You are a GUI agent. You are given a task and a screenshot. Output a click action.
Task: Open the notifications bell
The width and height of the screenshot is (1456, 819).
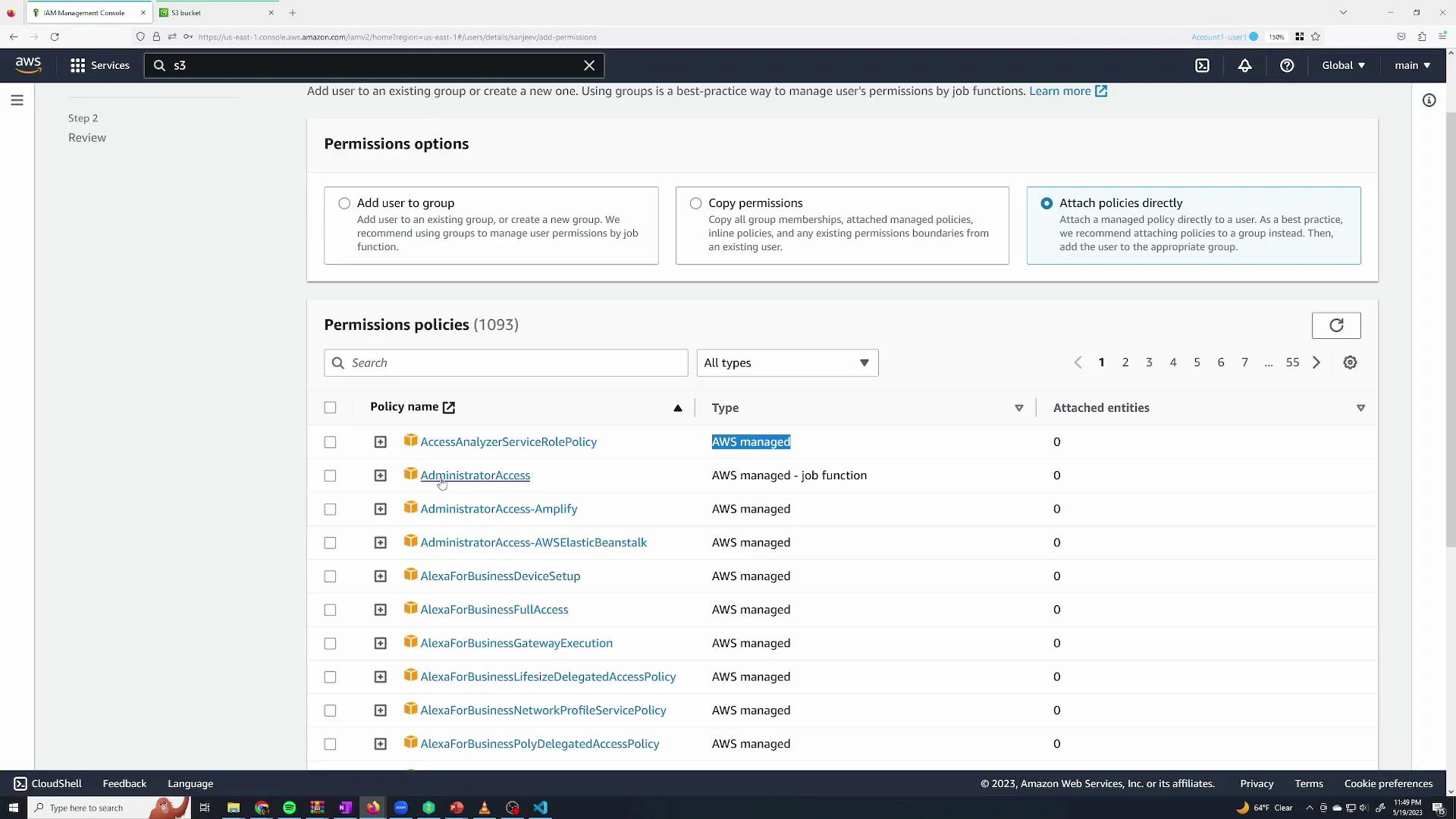coord(1245,65)
